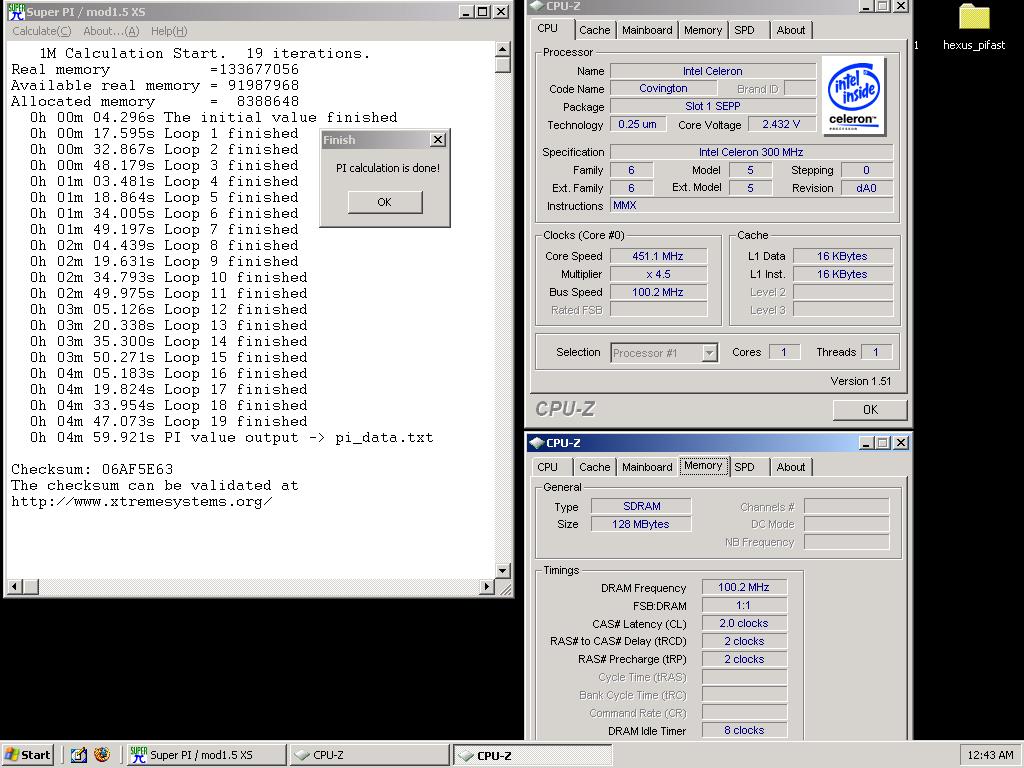Click the xtremesystems.org URL text
1024x768 pixels.
point(142,502)
